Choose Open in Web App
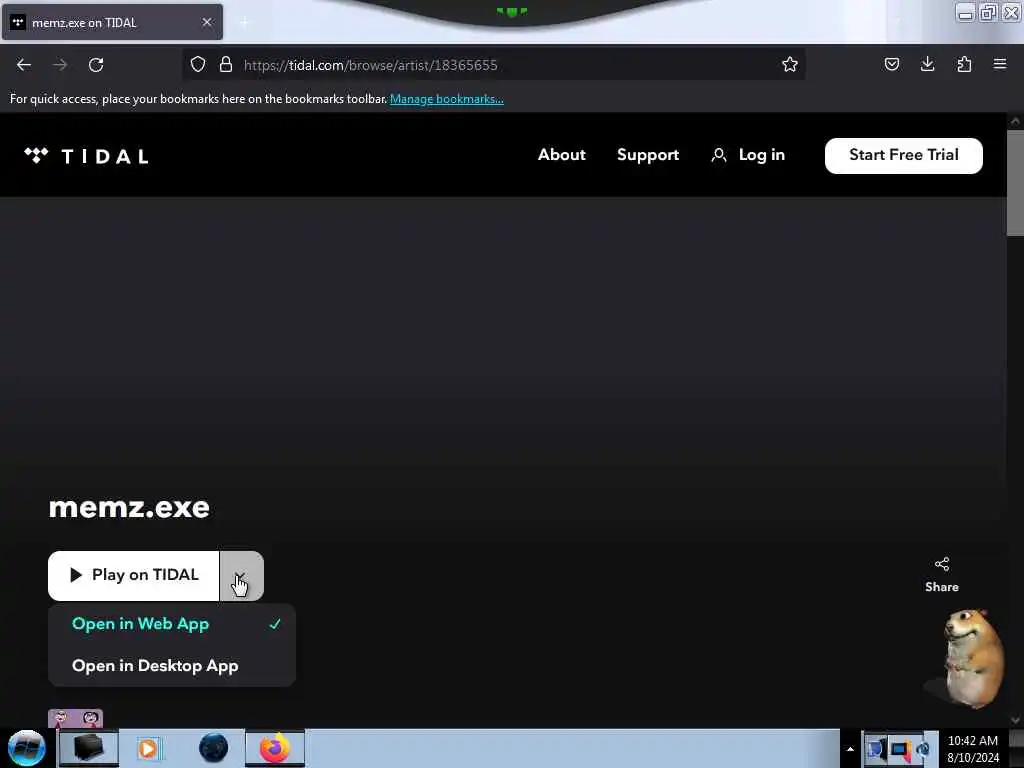Viewport: 1024px width, 768px height. pos(172,624)
